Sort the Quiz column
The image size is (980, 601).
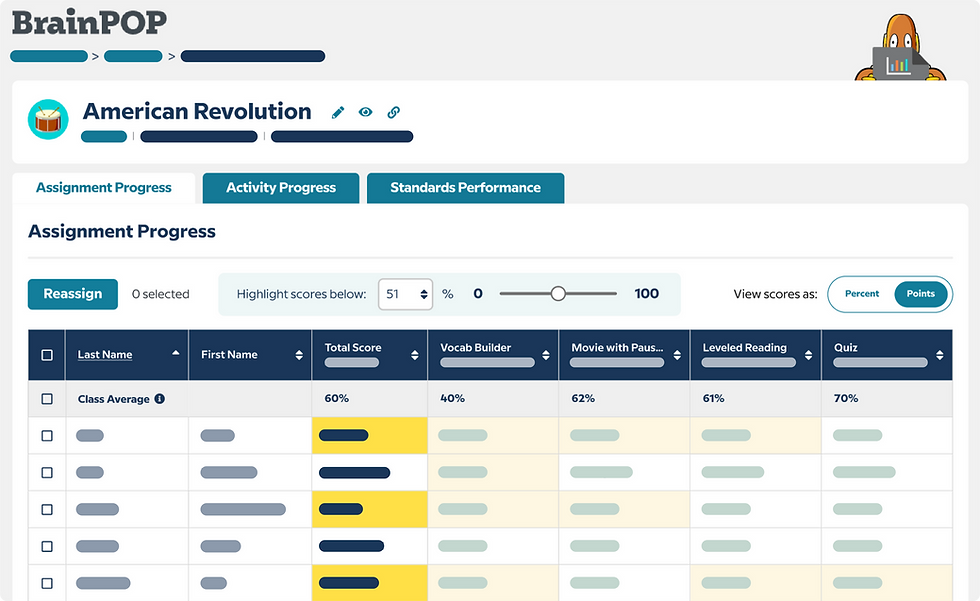(x=939, y=355)
